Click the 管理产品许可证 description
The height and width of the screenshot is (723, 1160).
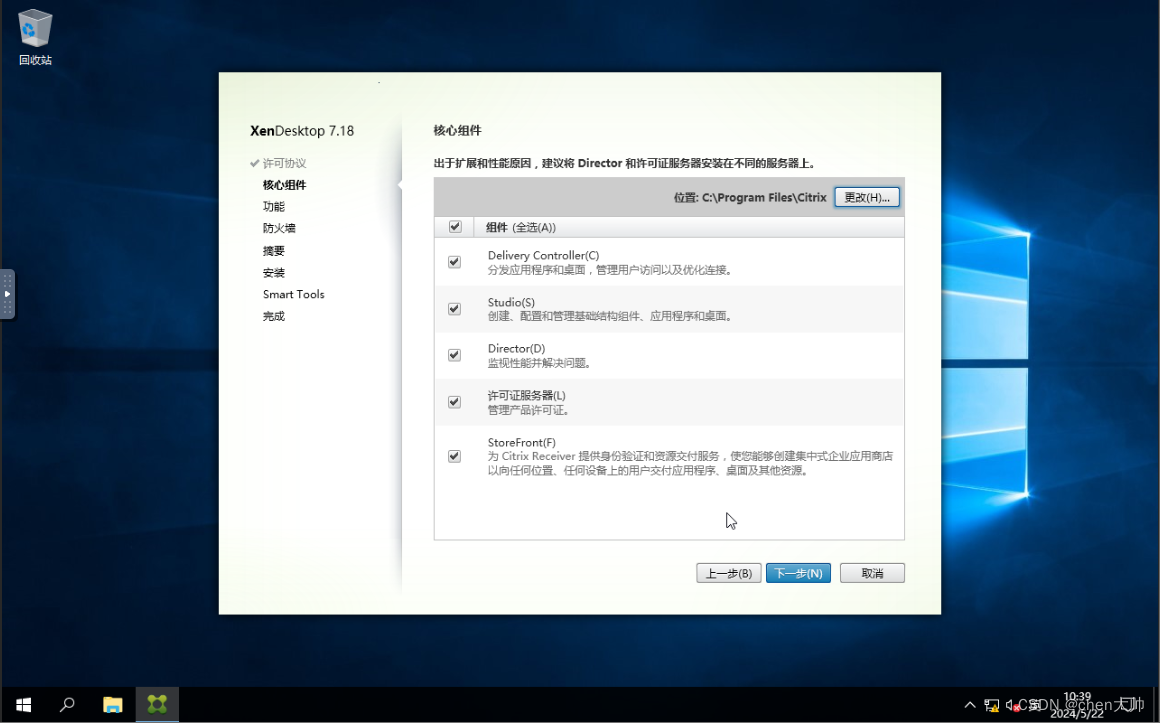pyautogui.click(x=529, y=410)
